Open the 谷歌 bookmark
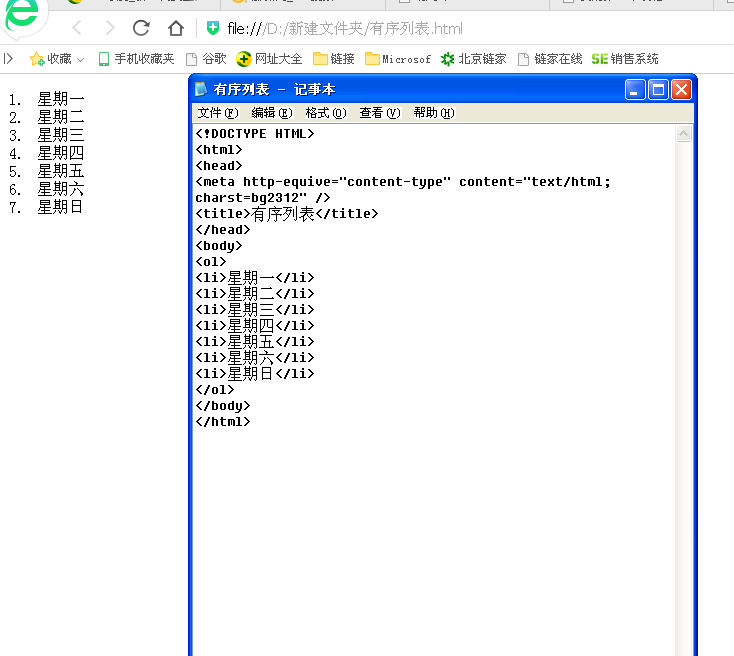The width and height of the screenshot is (734, 656). [x=206, y=59]
